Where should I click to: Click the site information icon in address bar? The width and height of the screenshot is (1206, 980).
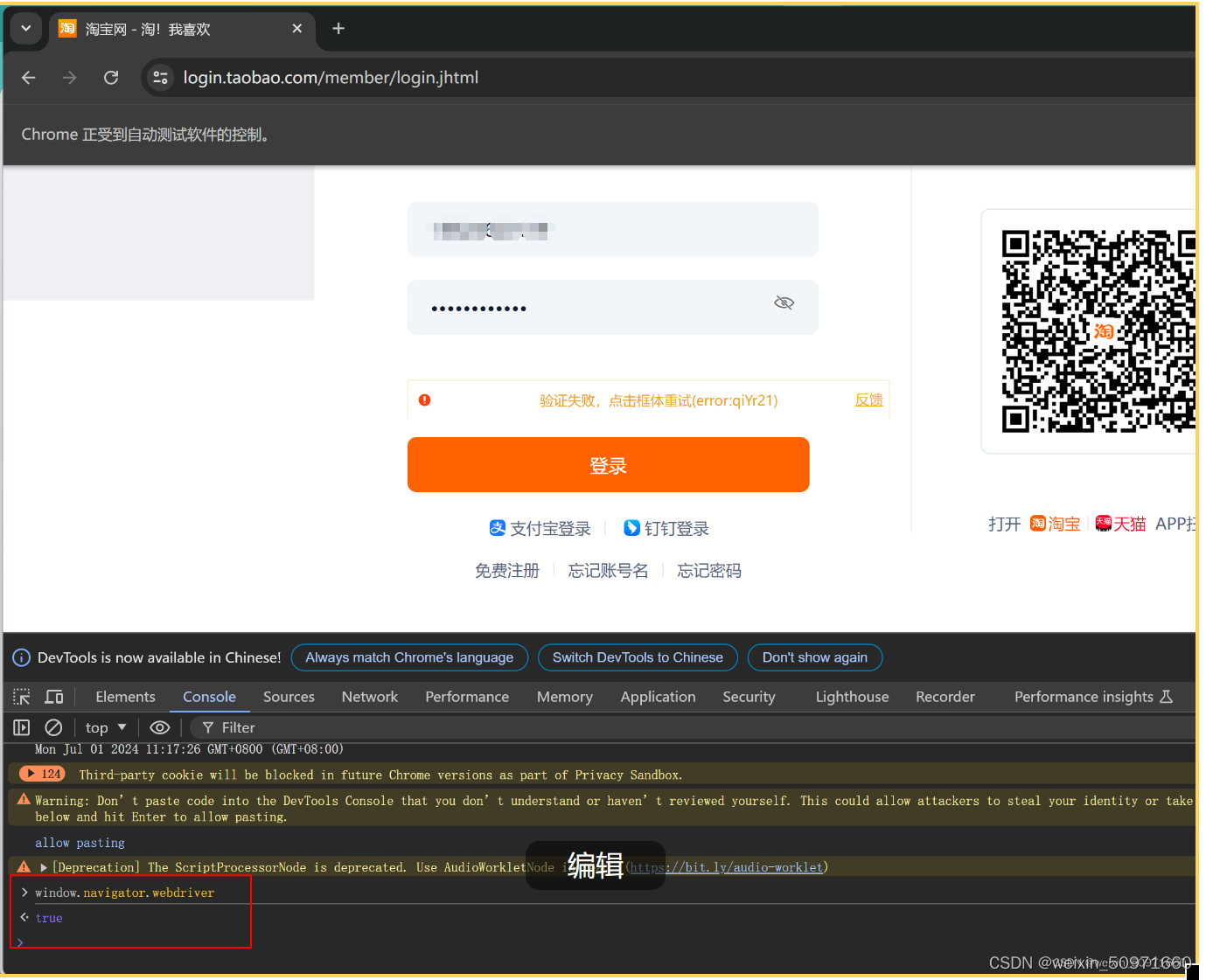click(160, 77)
